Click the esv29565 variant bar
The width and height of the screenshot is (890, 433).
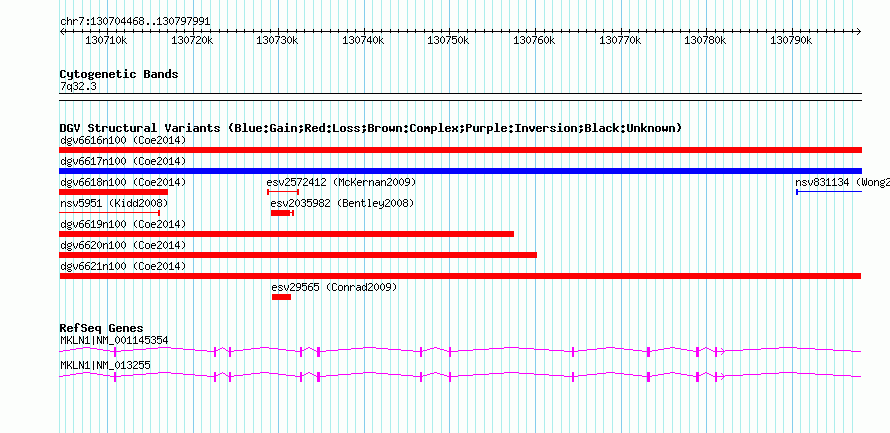click(x=282, y=297)
